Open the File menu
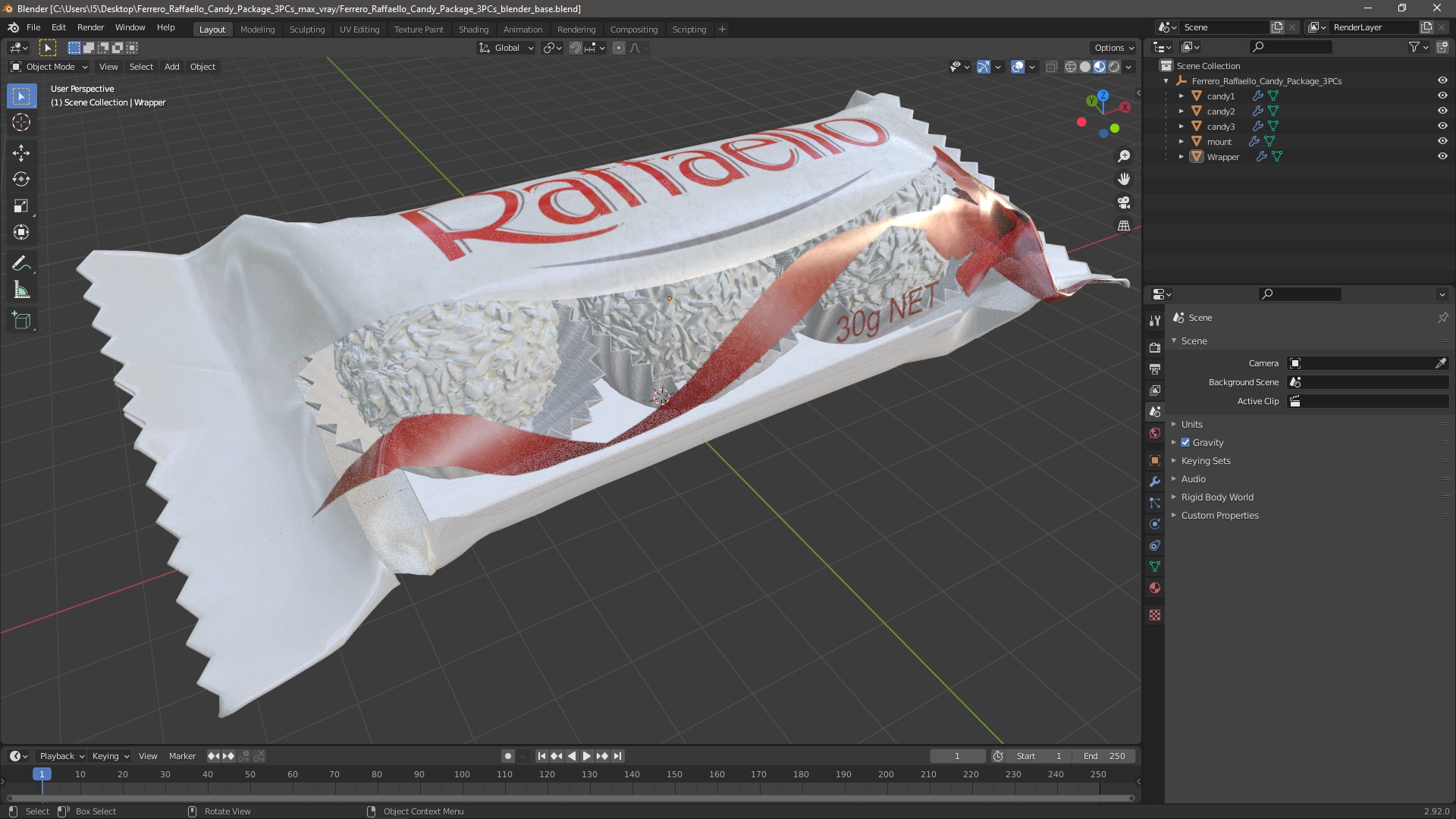 click(33, 27)
